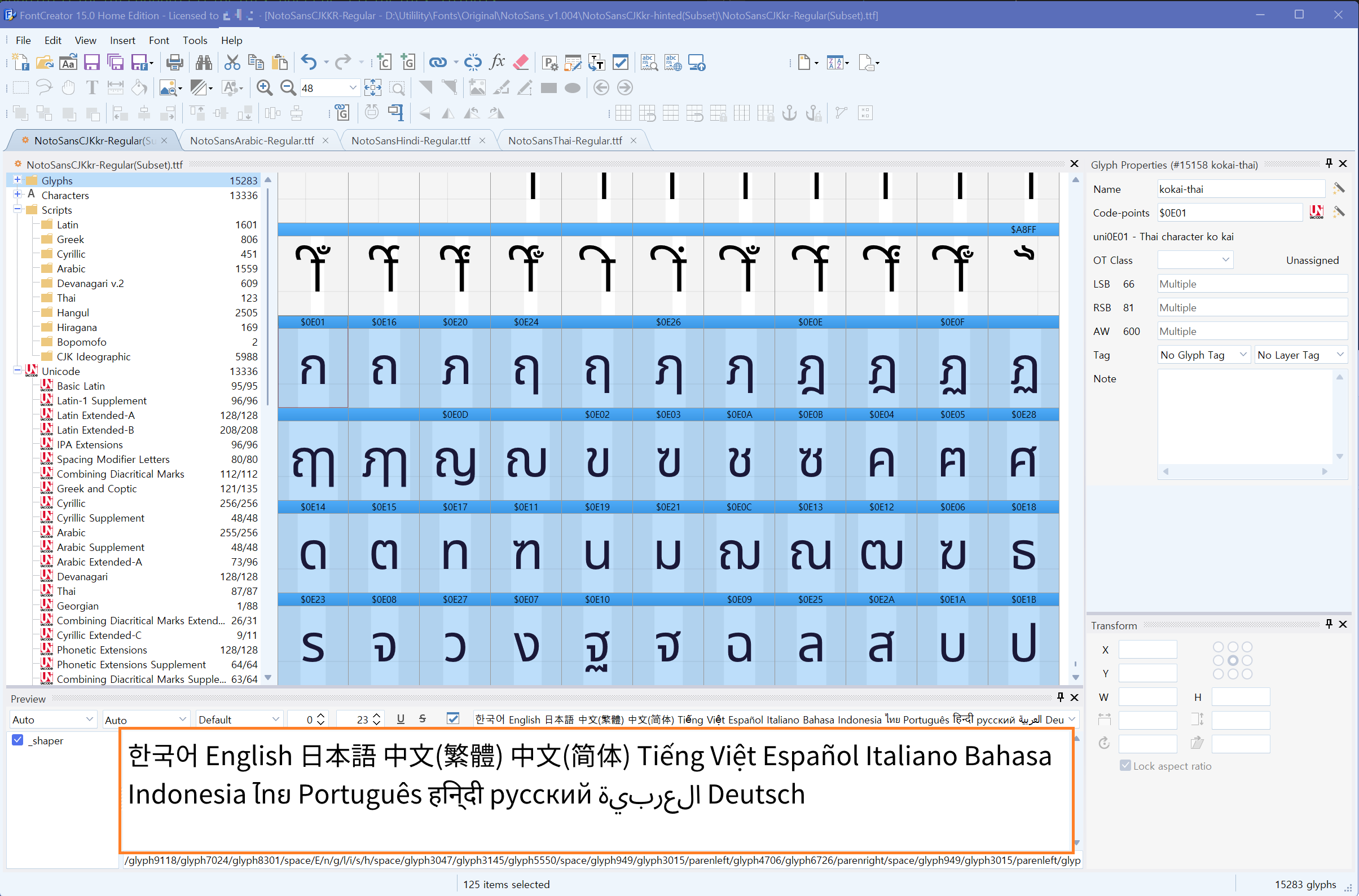Click the Save floppy disk icon
The width and height of the screenshot is (1359, 896).
tap(91, 62)
